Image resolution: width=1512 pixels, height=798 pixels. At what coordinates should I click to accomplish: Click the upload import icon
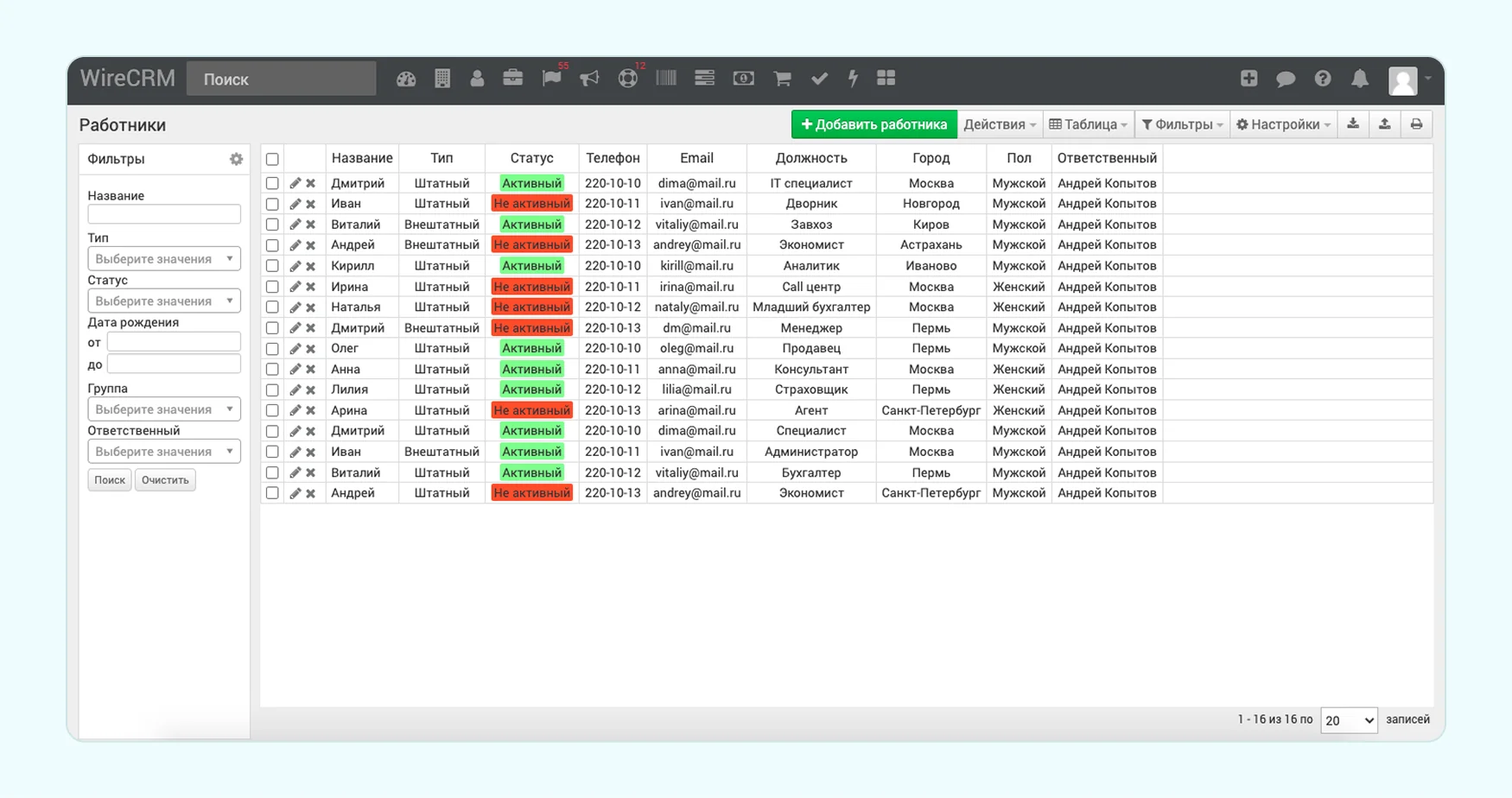click(1384, 124)
